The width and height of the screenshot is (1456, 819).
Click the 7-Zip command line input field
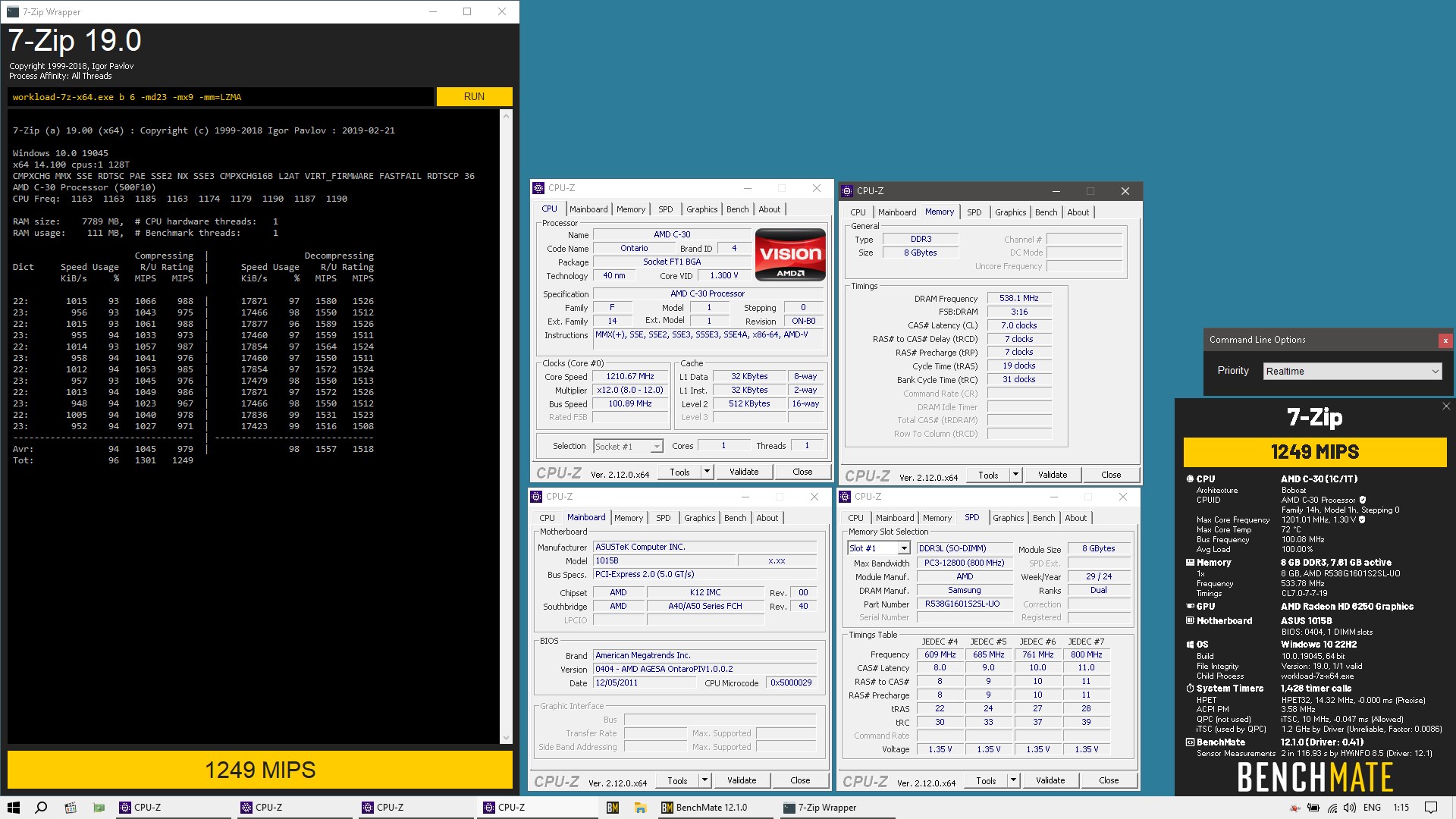point(220,97)
